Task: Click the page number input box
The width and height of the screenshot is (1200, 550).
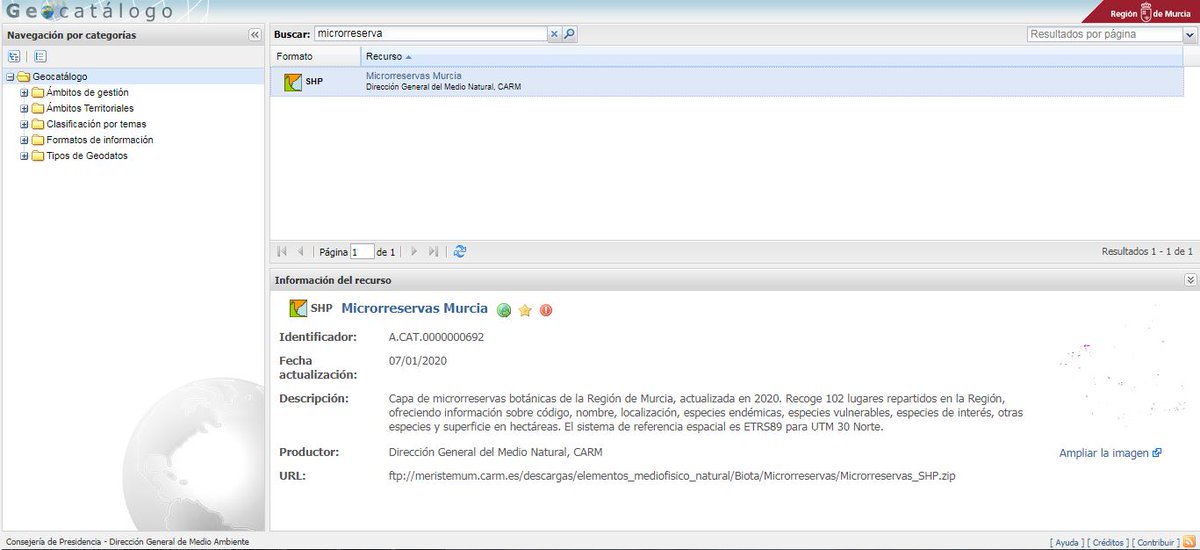Action: click(x=362, y=252)
